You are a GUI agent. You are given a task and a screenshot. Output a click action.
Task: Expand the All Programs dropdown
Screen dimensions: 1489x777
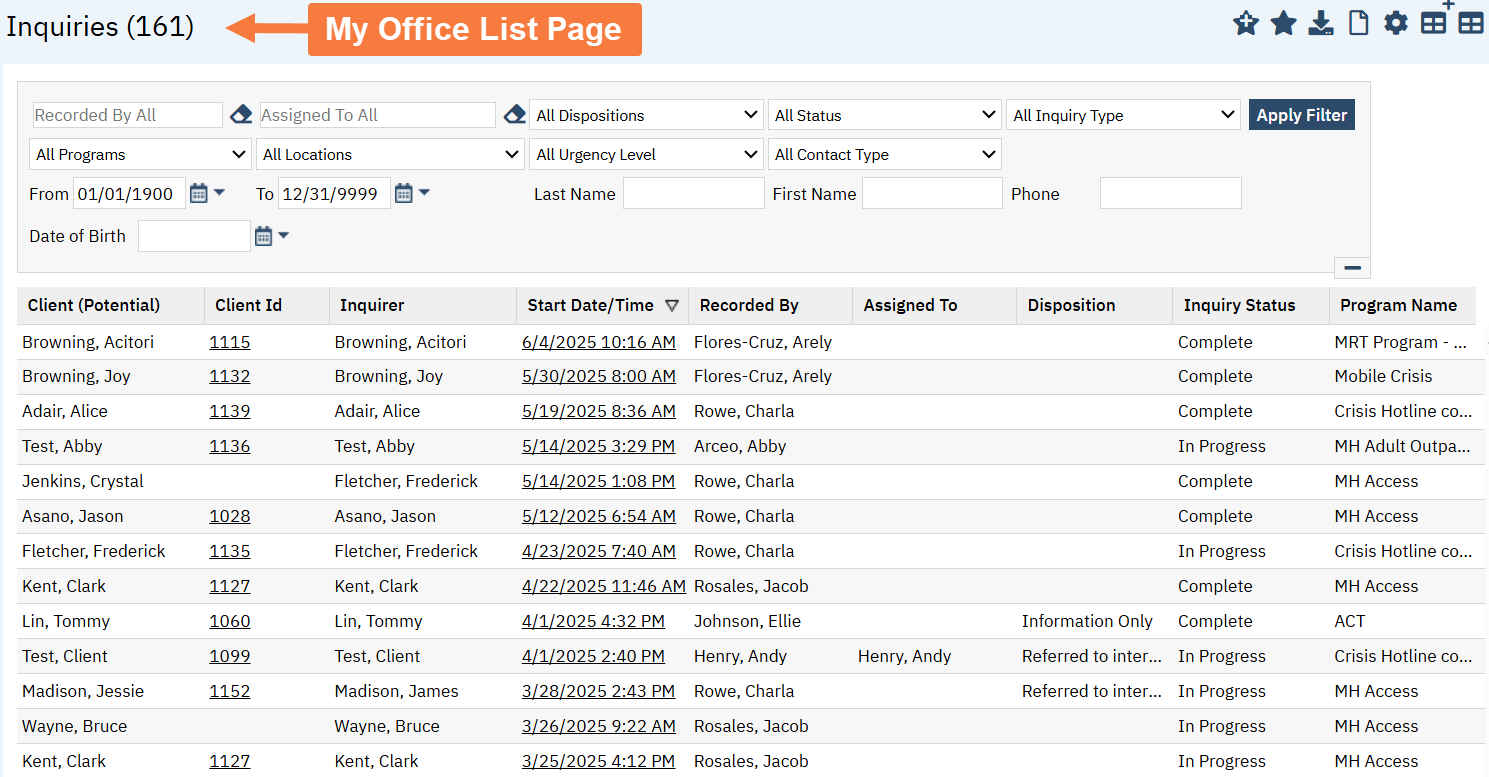(x=140, y=154)
